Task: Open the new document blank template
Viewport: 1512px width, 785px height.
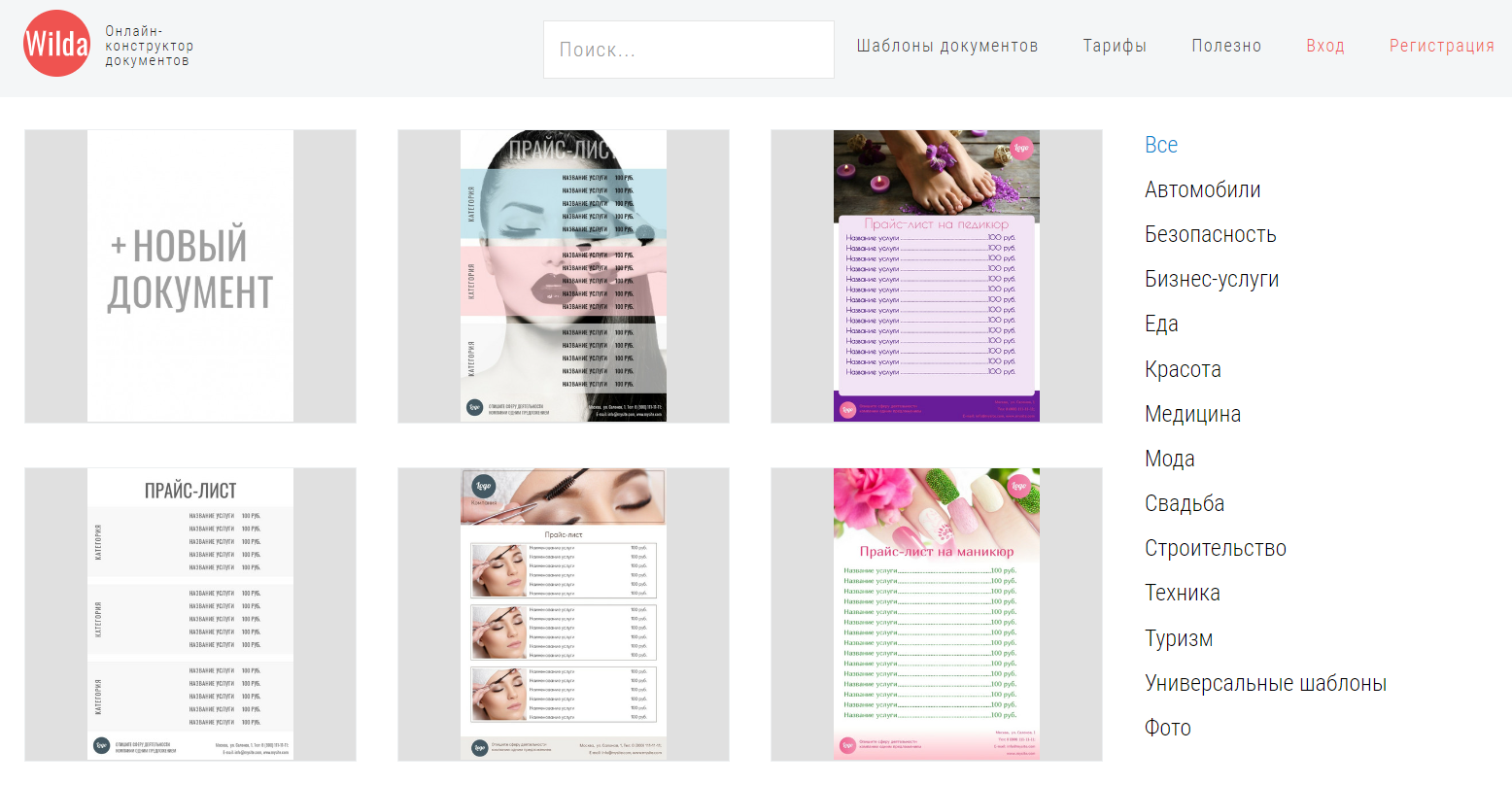Action: (190, 276)
